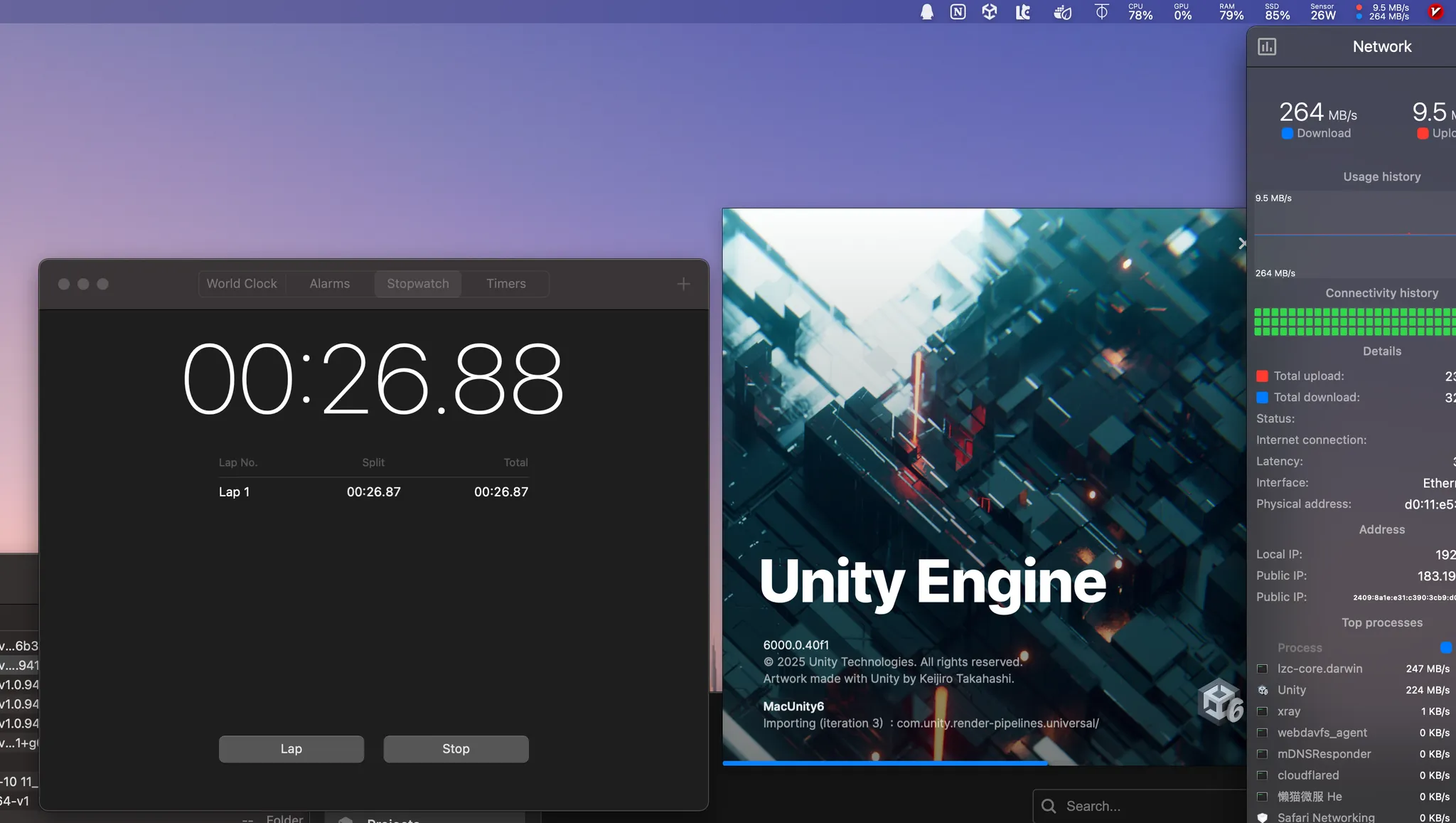This screenshot has height=823, width=1456.
Task: Click the main stopwatch time display
Action: tap(373, 379)
